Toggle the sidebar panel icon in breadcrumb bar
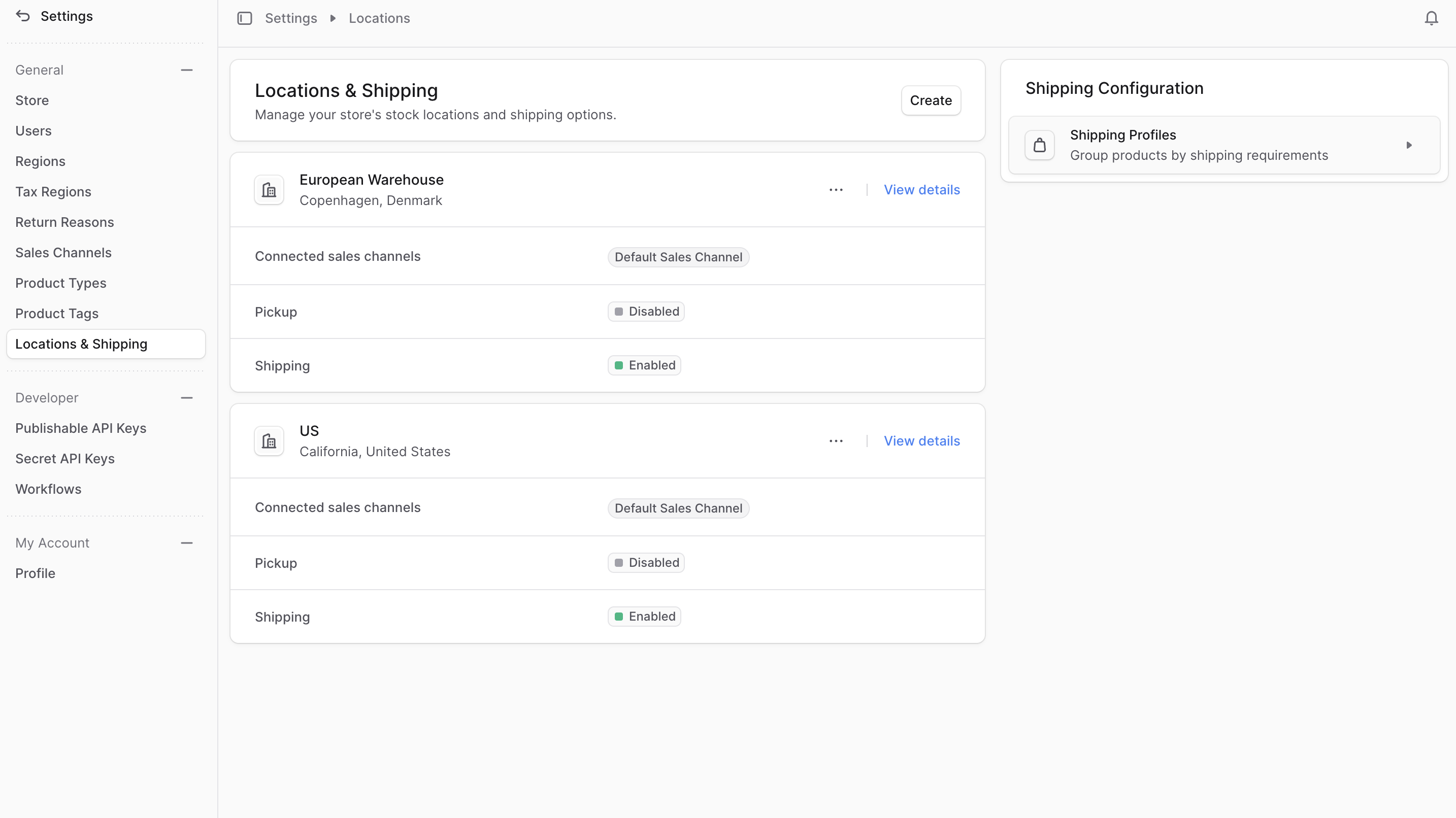Screen dimensions: 1456x818 tap(244, 18)
